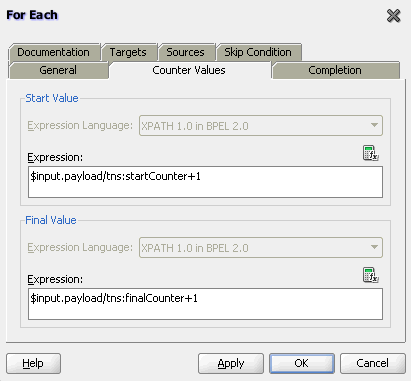Confirm with the OK button
Image resolution: width=411 pixels, height=381 pixels.
coord(302,363)
